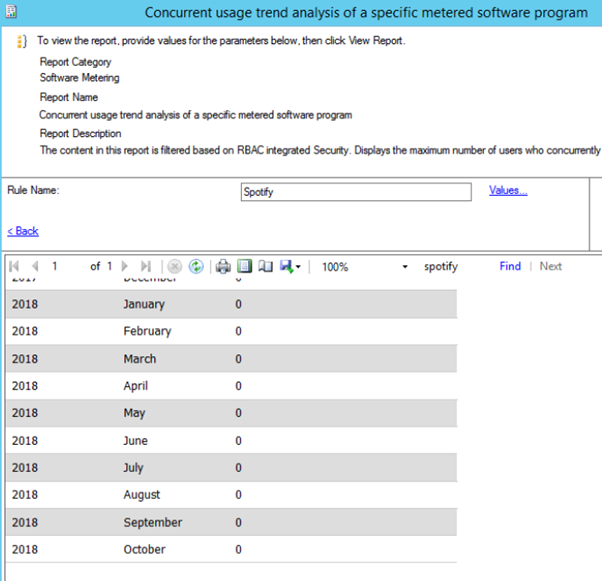
Task: Go to next report page
Action: [x=124, y=266]
